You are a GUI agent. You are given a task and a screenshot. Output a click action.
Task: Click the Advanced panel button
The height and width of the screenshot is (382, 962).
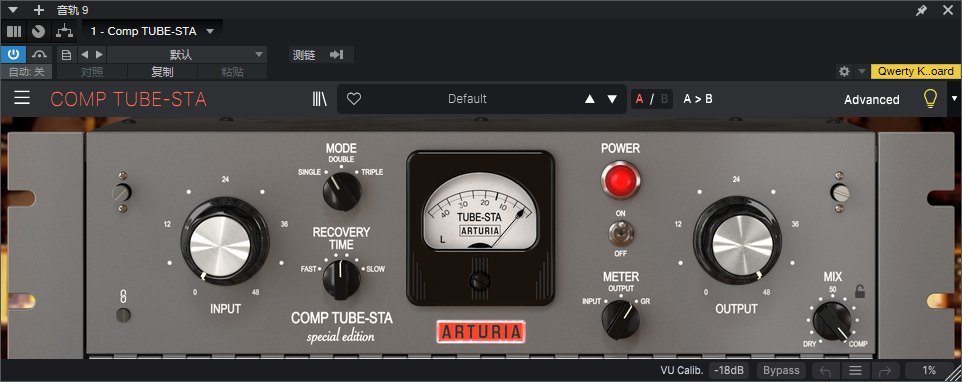[x=871, y=99]
